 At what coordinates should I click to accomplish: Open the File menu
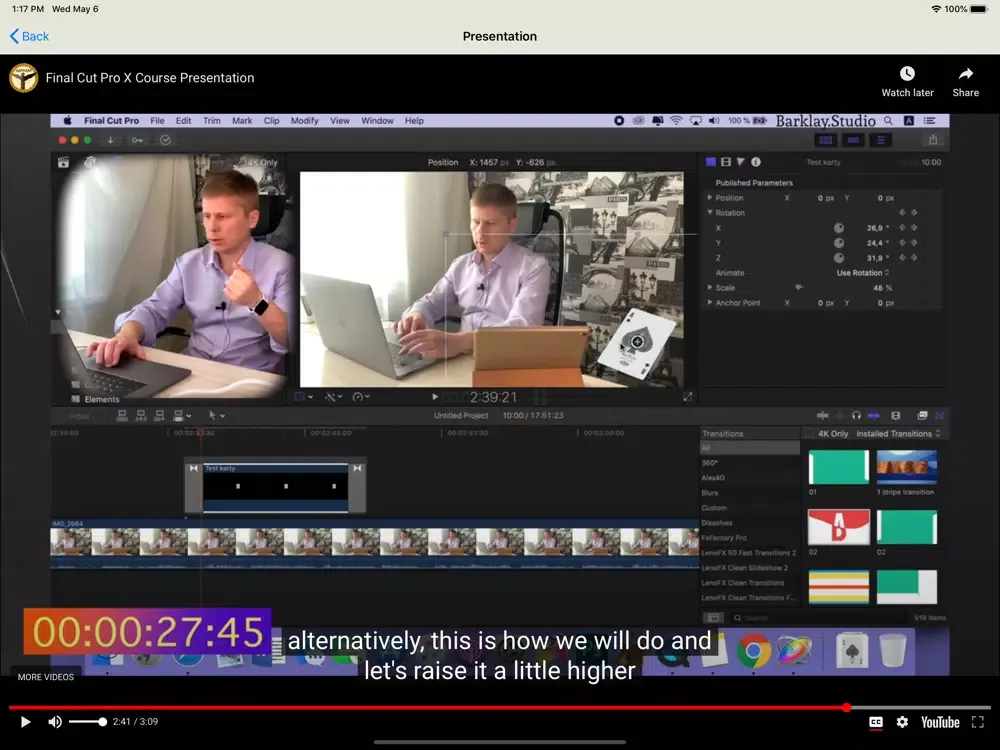click(158, 121)
